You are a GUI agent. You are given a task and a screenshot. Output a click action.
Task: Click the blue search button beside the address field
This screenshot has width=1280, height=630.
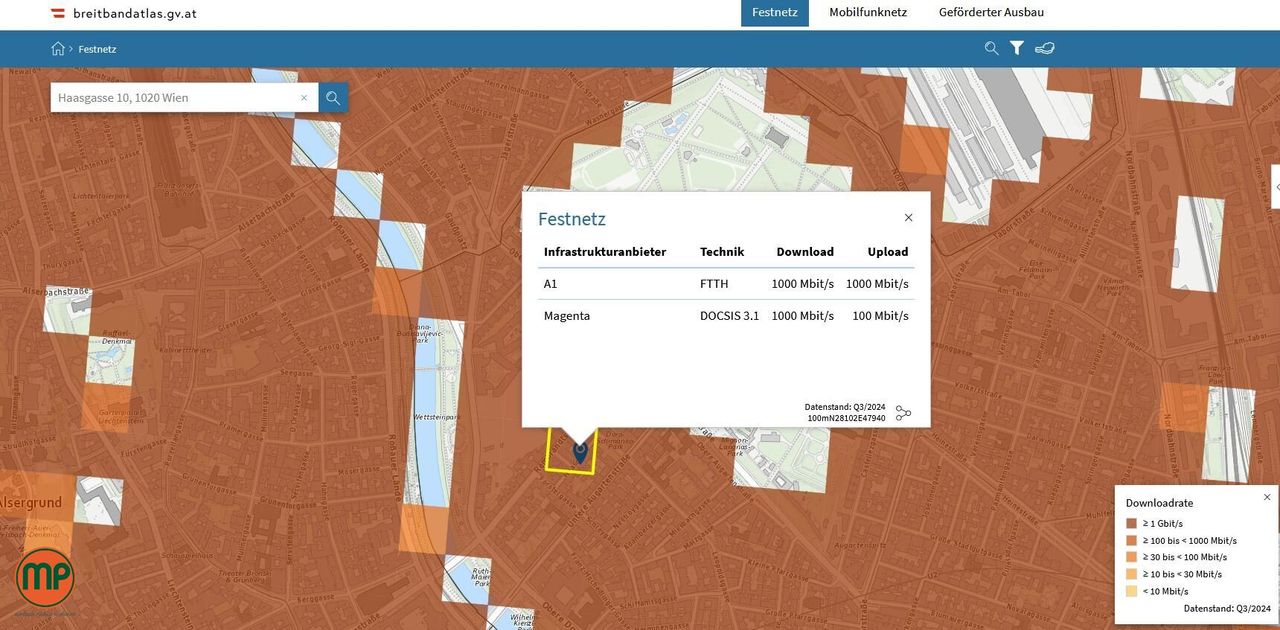333,98
